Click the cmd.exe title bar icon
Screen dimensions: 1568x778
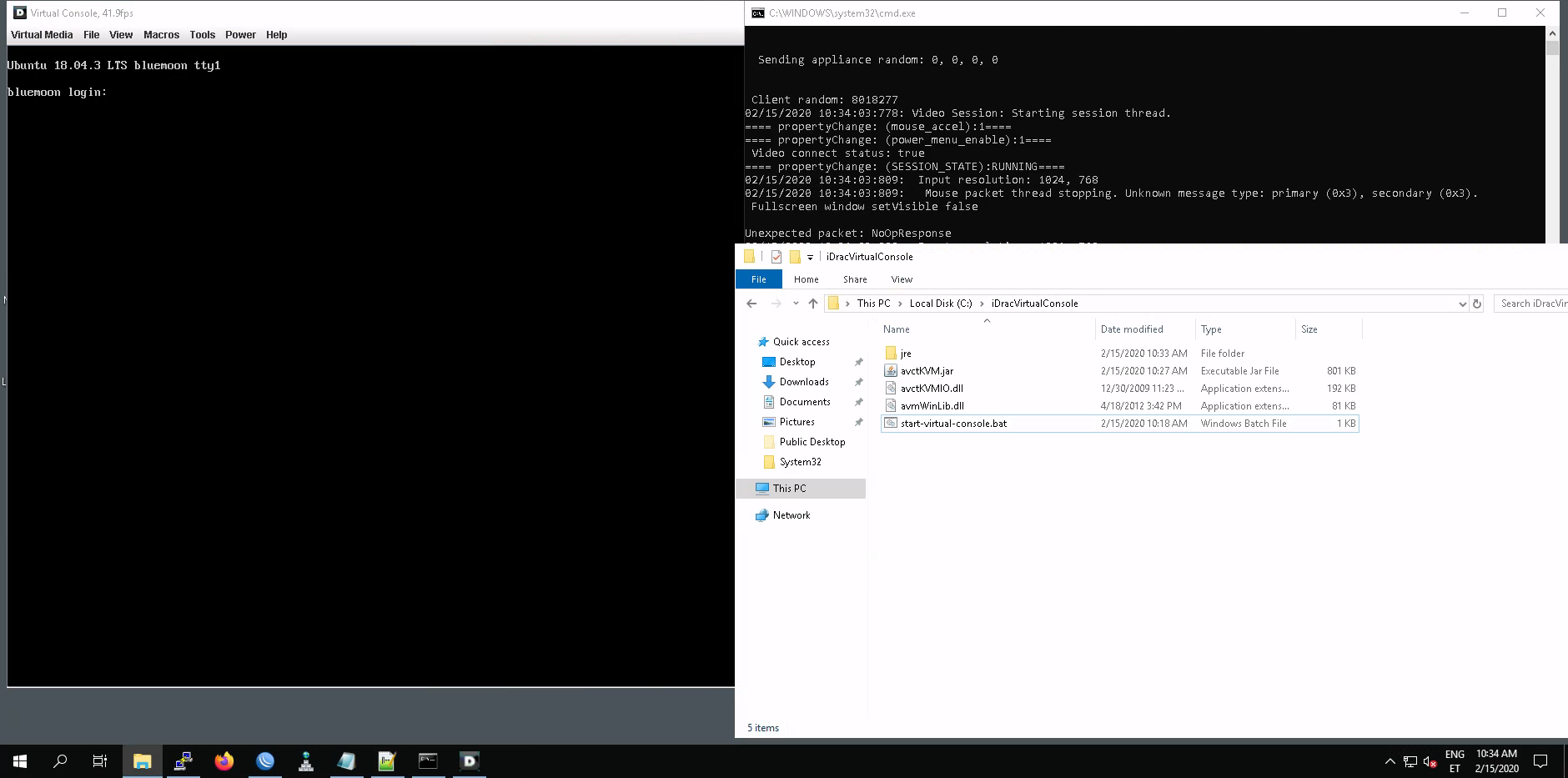click(757, 13)
